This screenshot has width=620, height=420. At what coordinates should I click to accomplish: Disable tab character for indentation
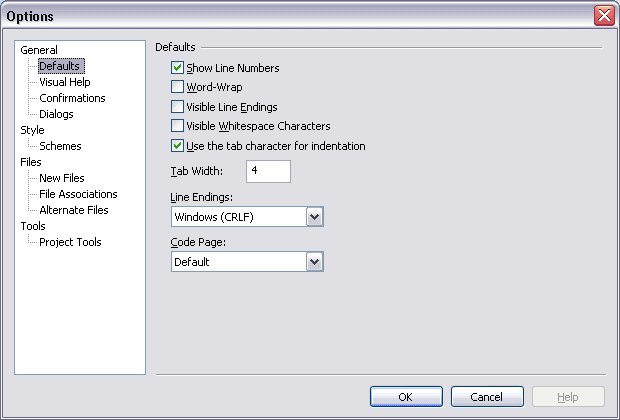(x=178, y=146)
